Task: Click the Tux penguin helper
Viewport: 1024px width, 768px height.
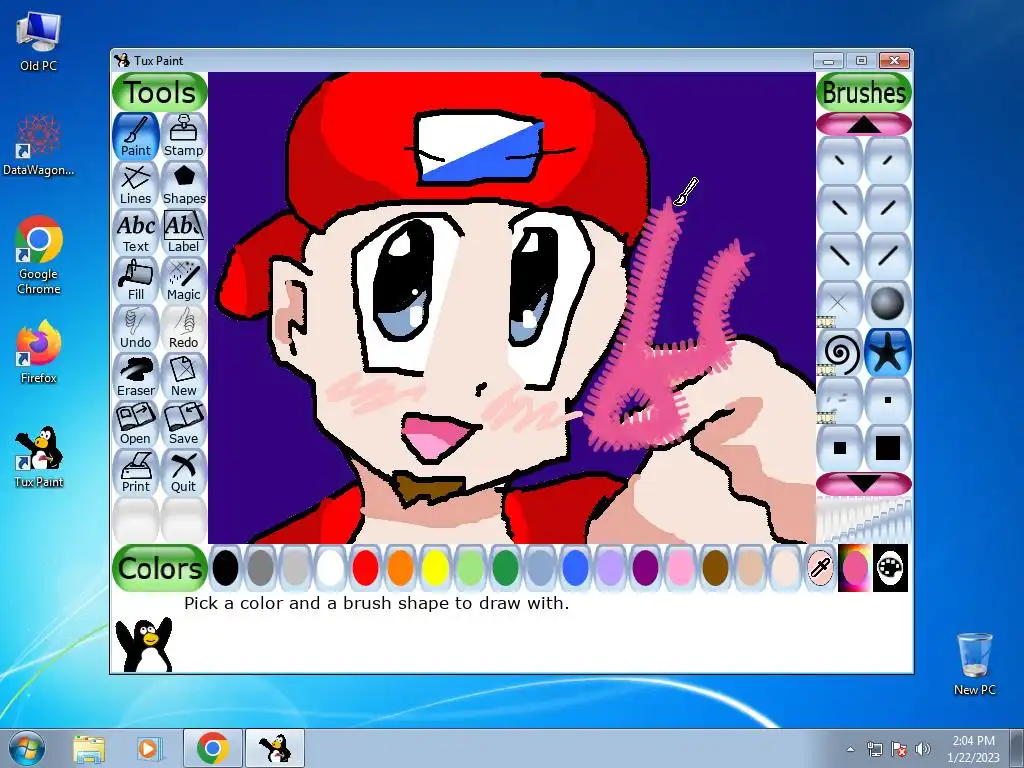Action: [144, 644]
